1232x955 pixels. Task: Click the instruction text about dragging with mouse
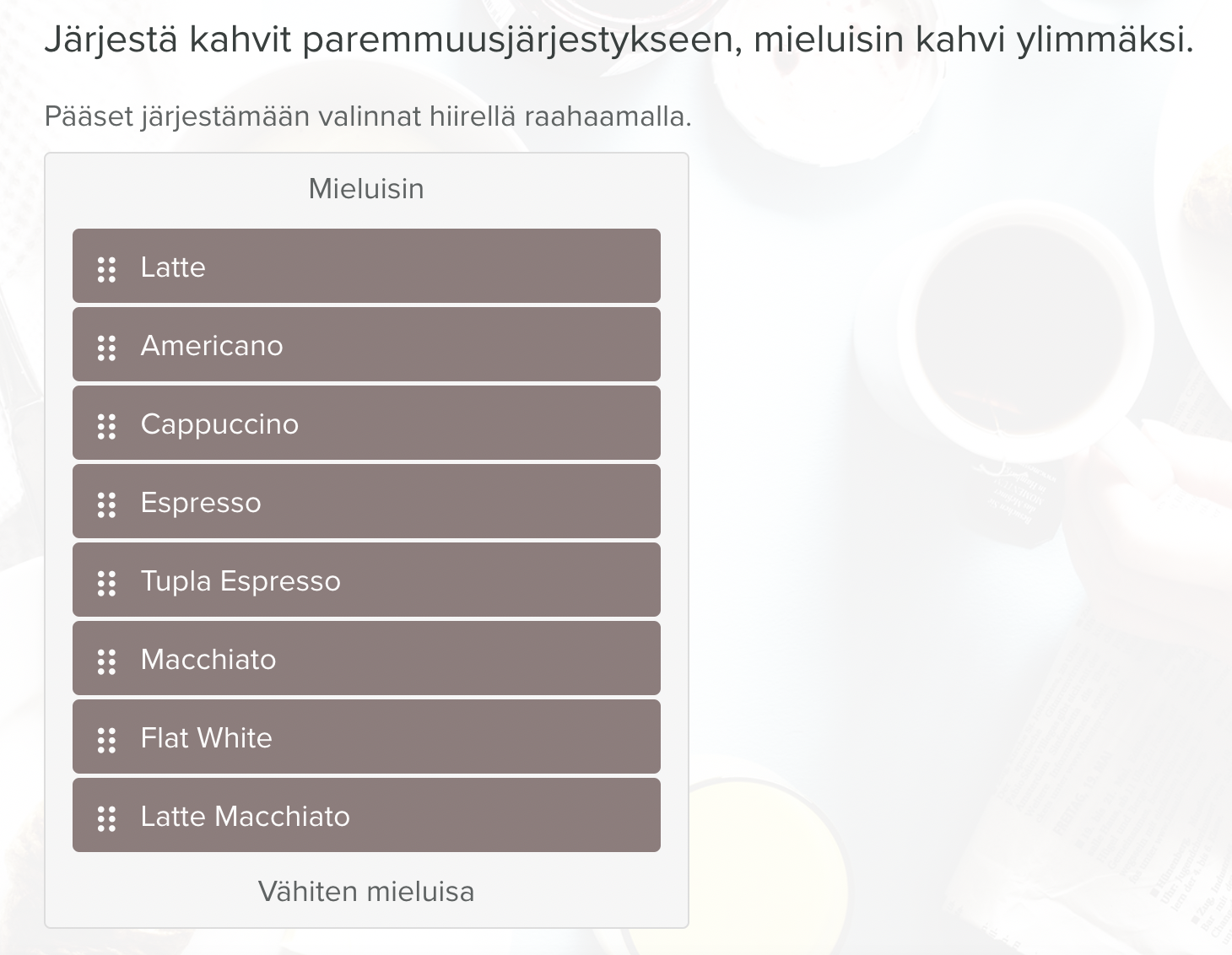[368, 116]
